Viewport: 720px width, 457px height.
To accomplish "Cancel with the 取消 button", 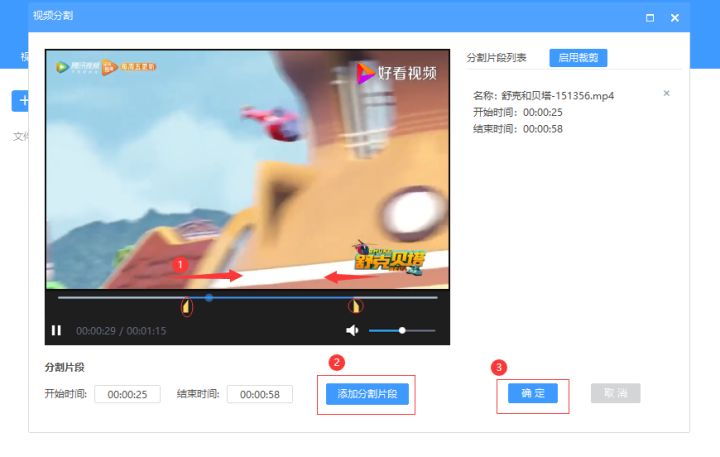I will [x=615, y=393].
